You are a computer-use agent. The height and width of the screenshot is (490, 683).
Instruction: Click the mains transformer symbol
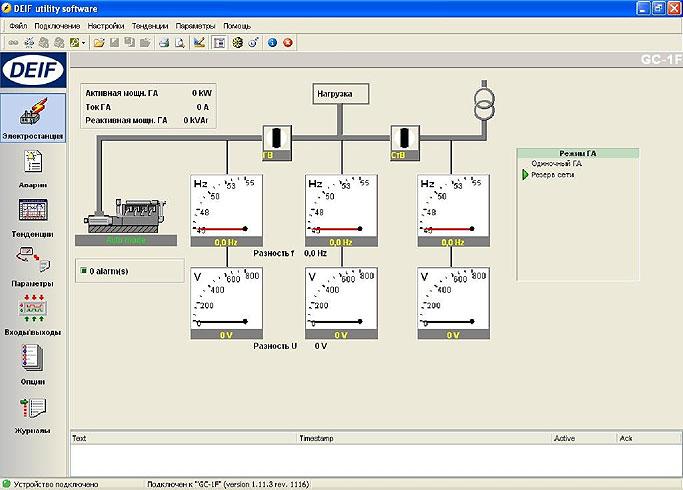pos(484,103)
